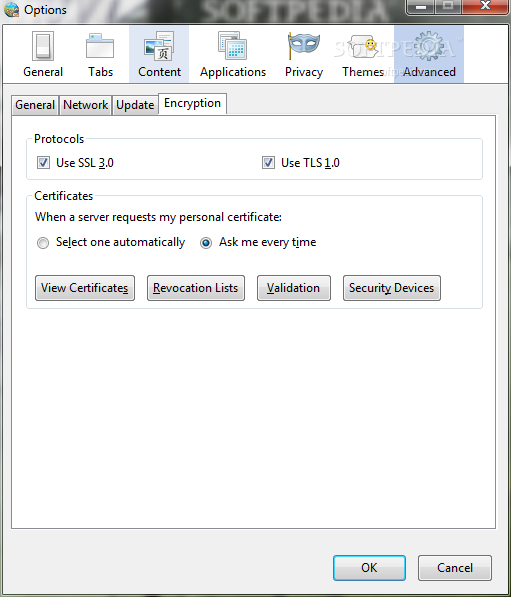511x597 pixels.
Task: Open View Certificates dialog
Action: [85, 288]
